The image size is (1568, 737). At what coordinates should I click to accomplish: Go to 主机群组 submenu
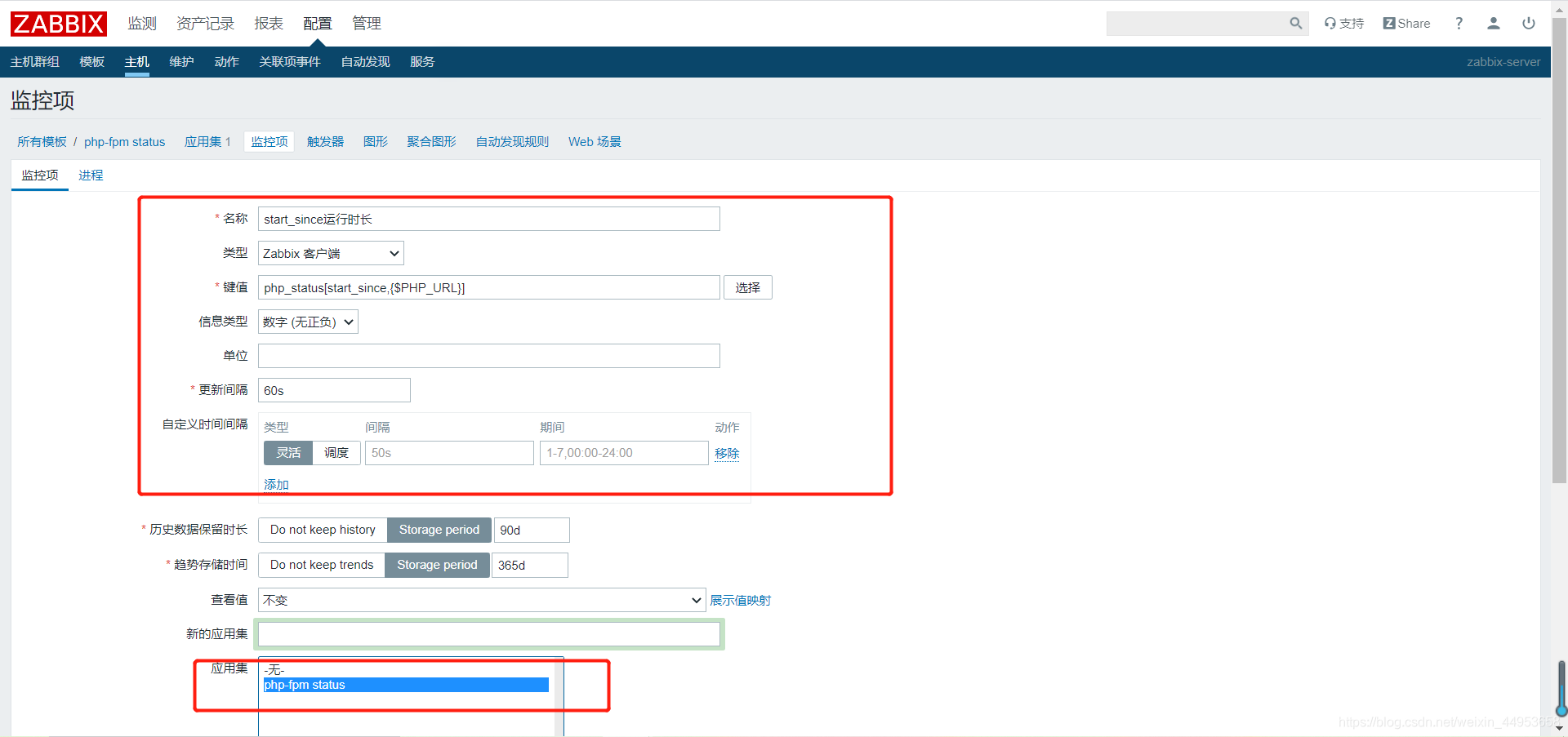35,62
